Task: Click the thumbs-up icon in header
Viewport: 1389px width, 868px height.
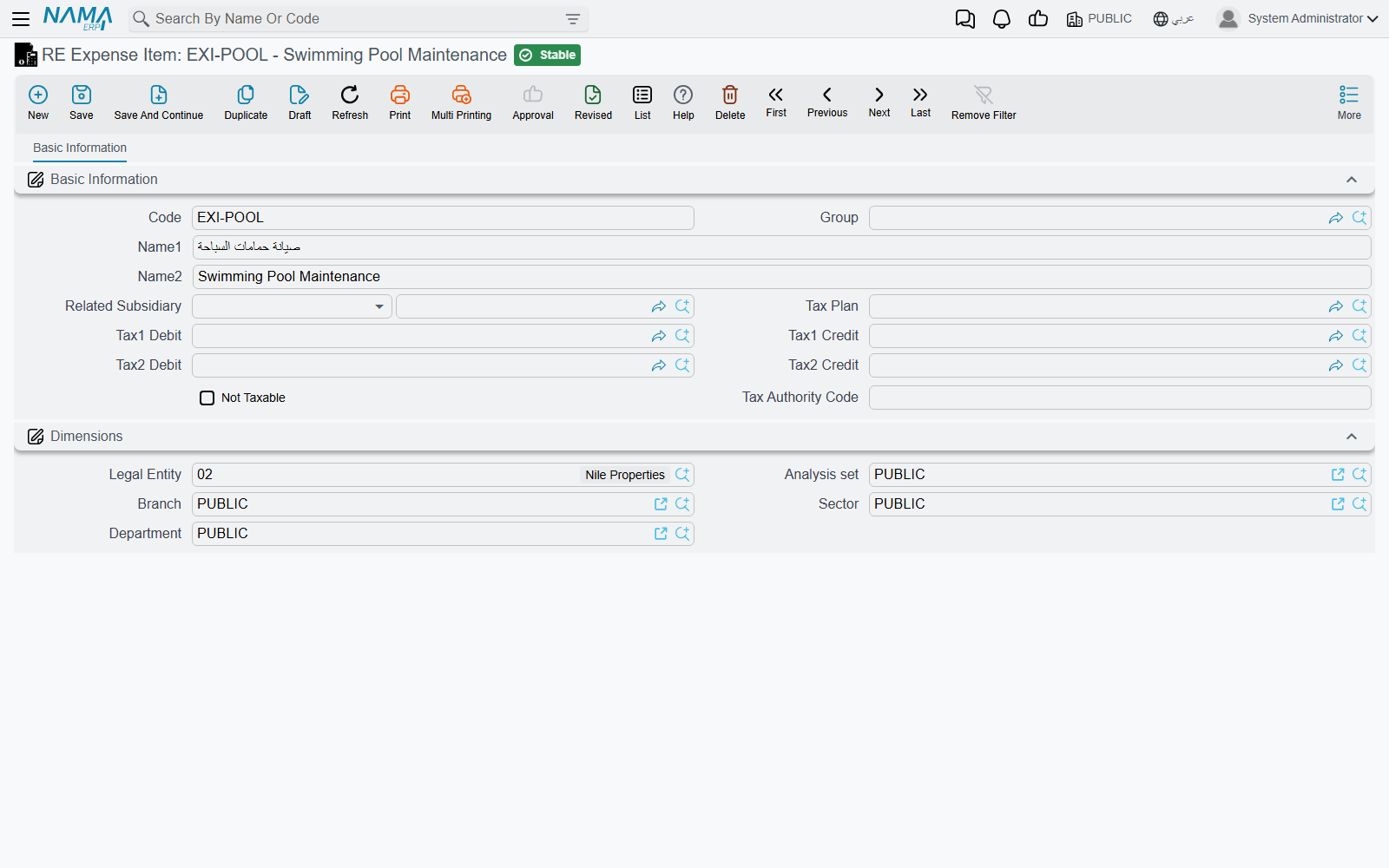Action: pyautogui.click(x=1038, y=19)
